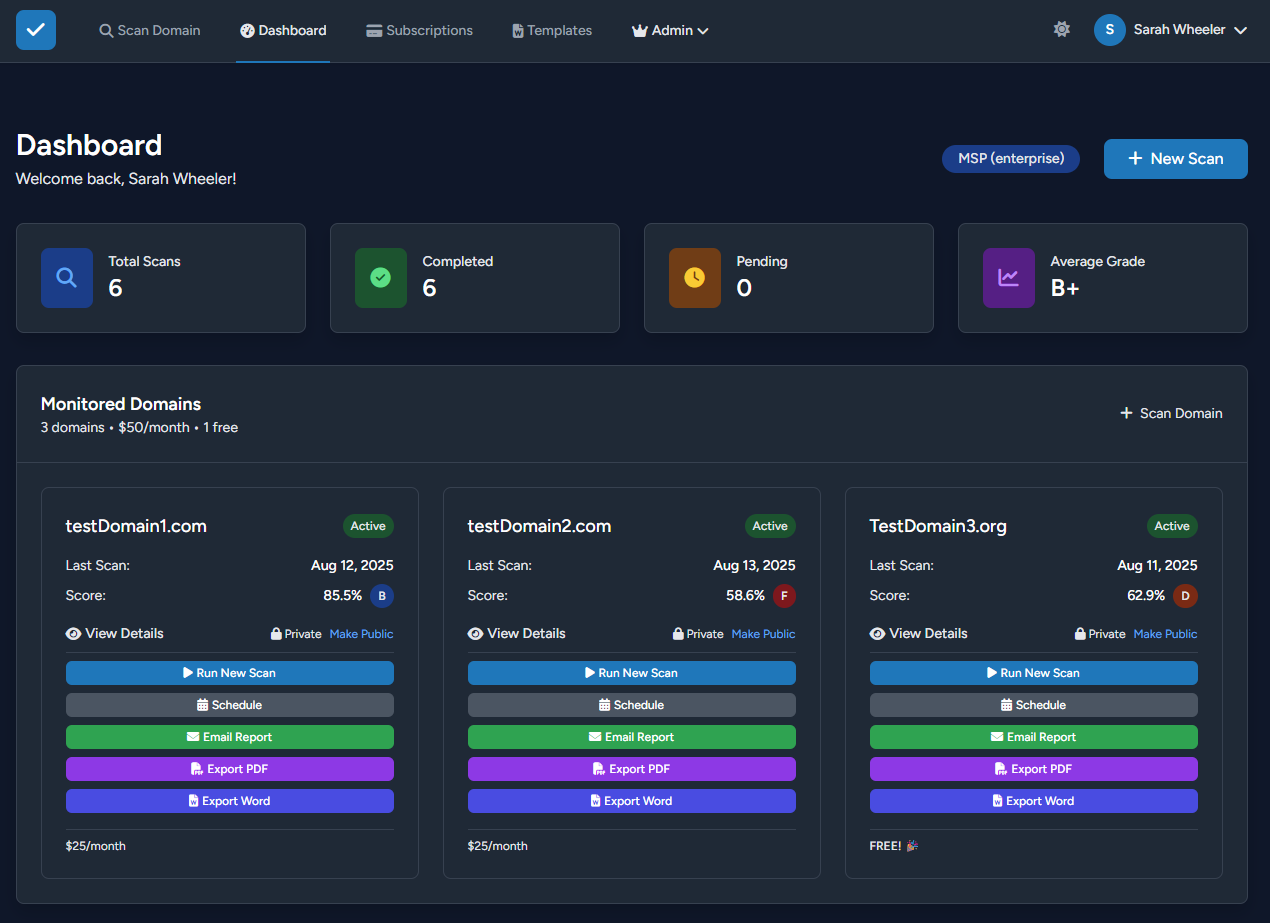
Task: Click the blue checkmark app logo
Action: pos(35,30)
